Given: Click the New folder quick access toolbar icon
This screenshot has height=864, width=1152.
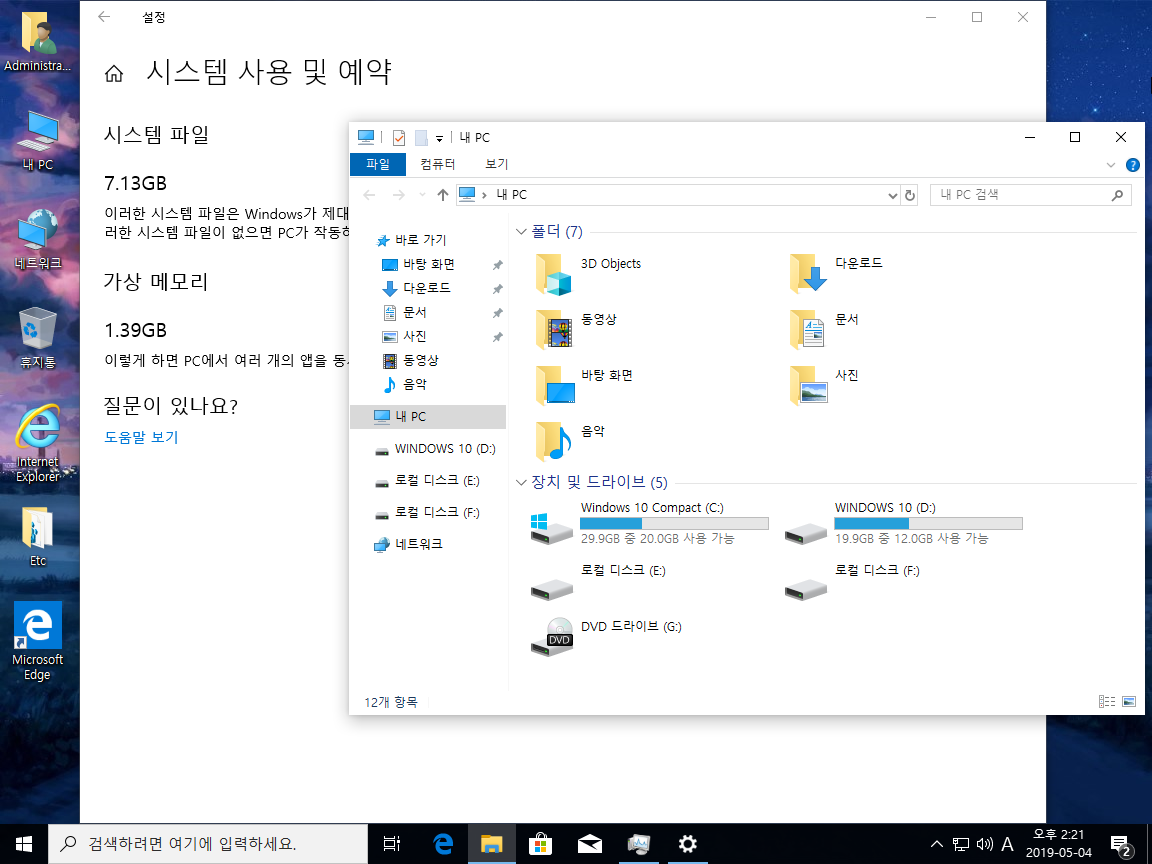Looking at the screenshot, I should coord(421,137).
